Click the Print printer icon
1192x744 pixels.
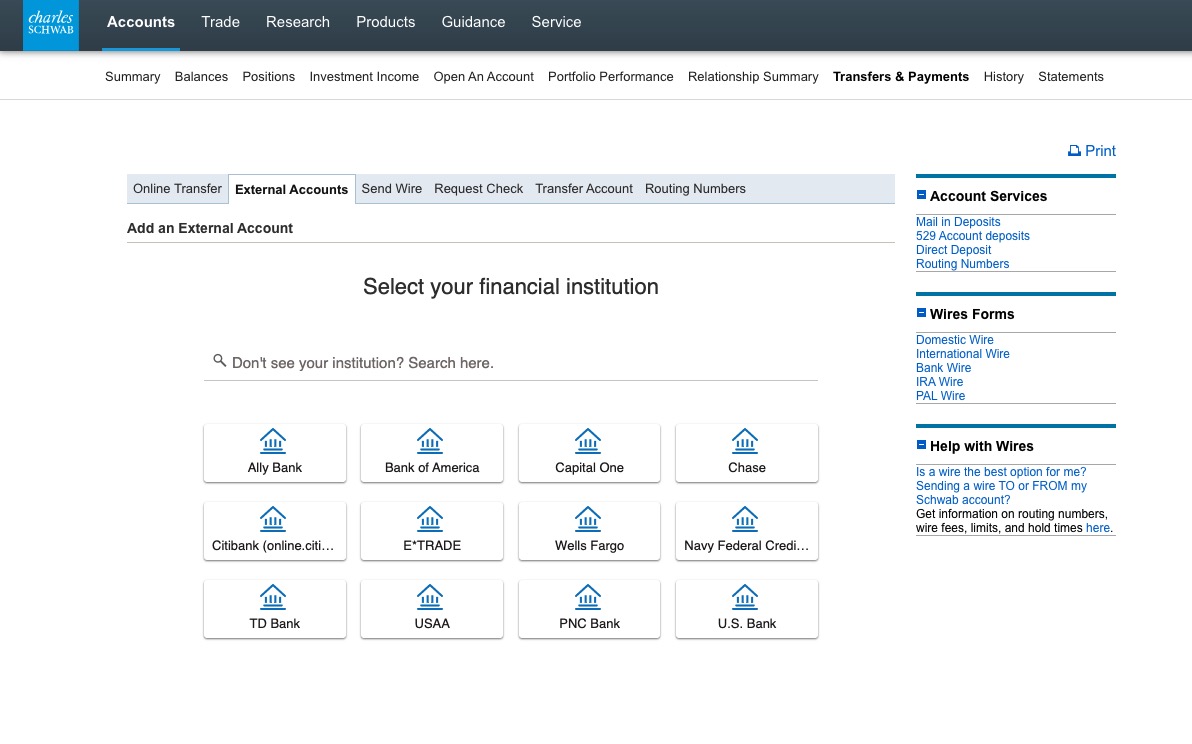point(1074,151)
